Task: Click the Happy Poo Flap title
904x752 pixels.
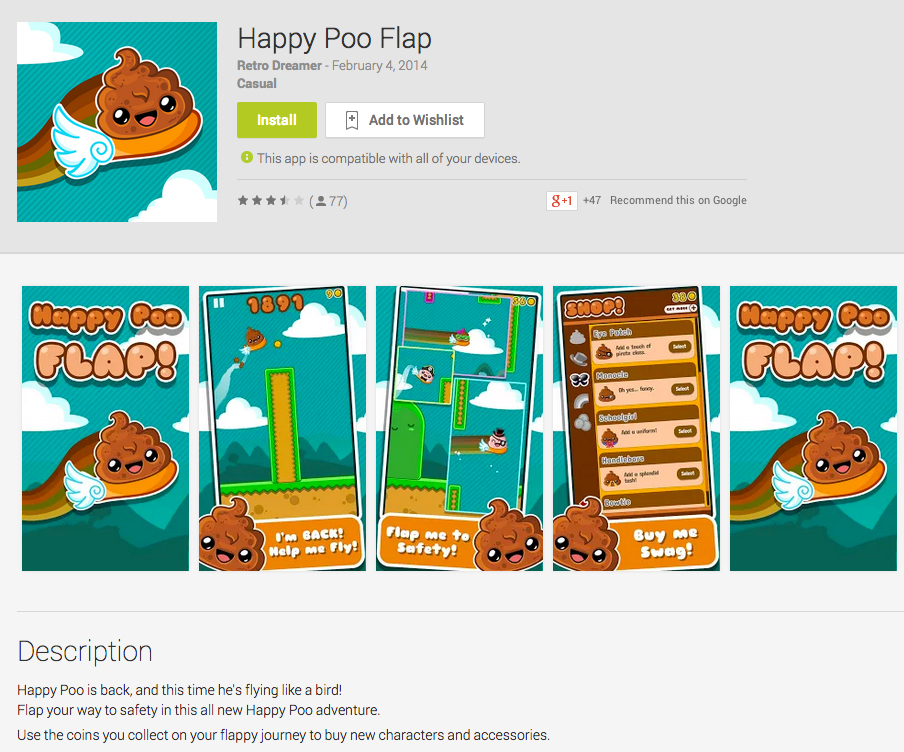Action: pos(334,39)
